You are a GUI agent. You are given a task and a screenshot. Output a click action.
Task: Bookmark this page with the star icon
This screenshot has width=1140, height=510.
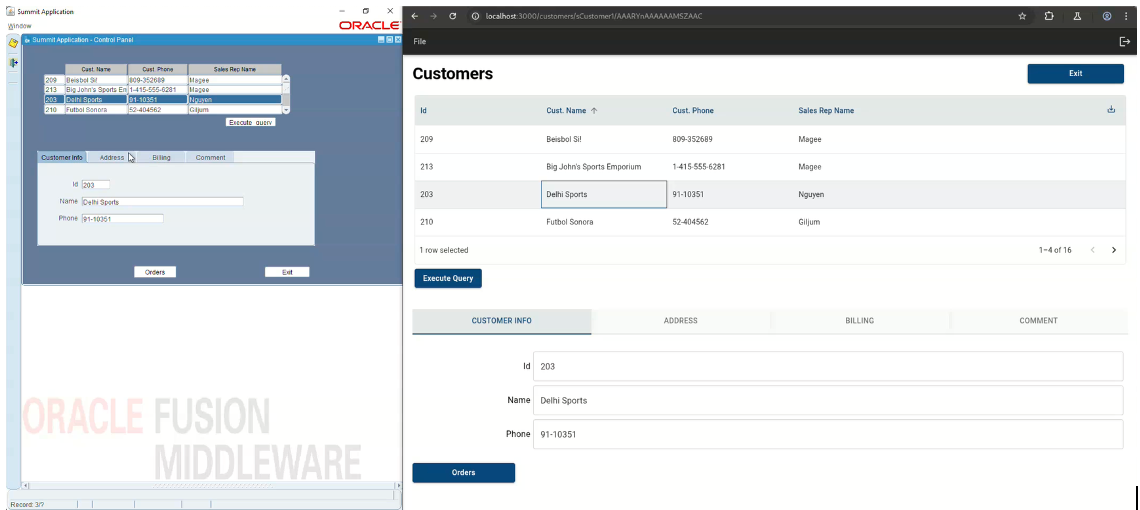1022,16
